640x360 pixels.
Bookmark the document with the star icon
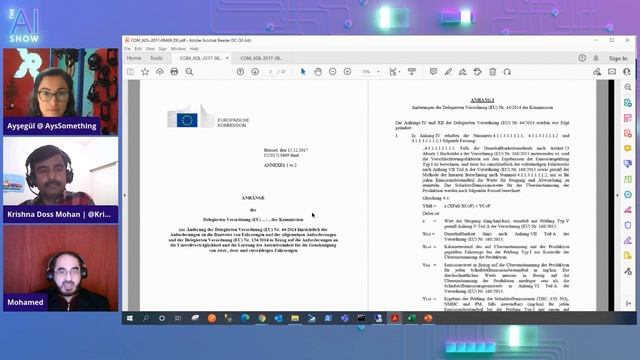coord(145,72)
